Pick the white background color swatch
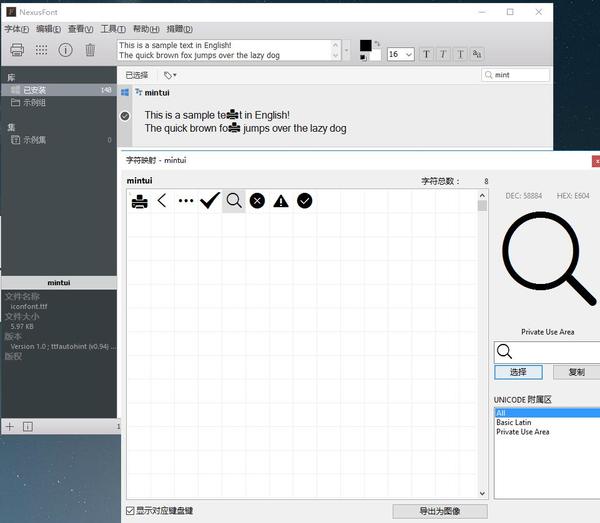Image resolution: width=600 pixels, height=523 pixels. point(376,56)
